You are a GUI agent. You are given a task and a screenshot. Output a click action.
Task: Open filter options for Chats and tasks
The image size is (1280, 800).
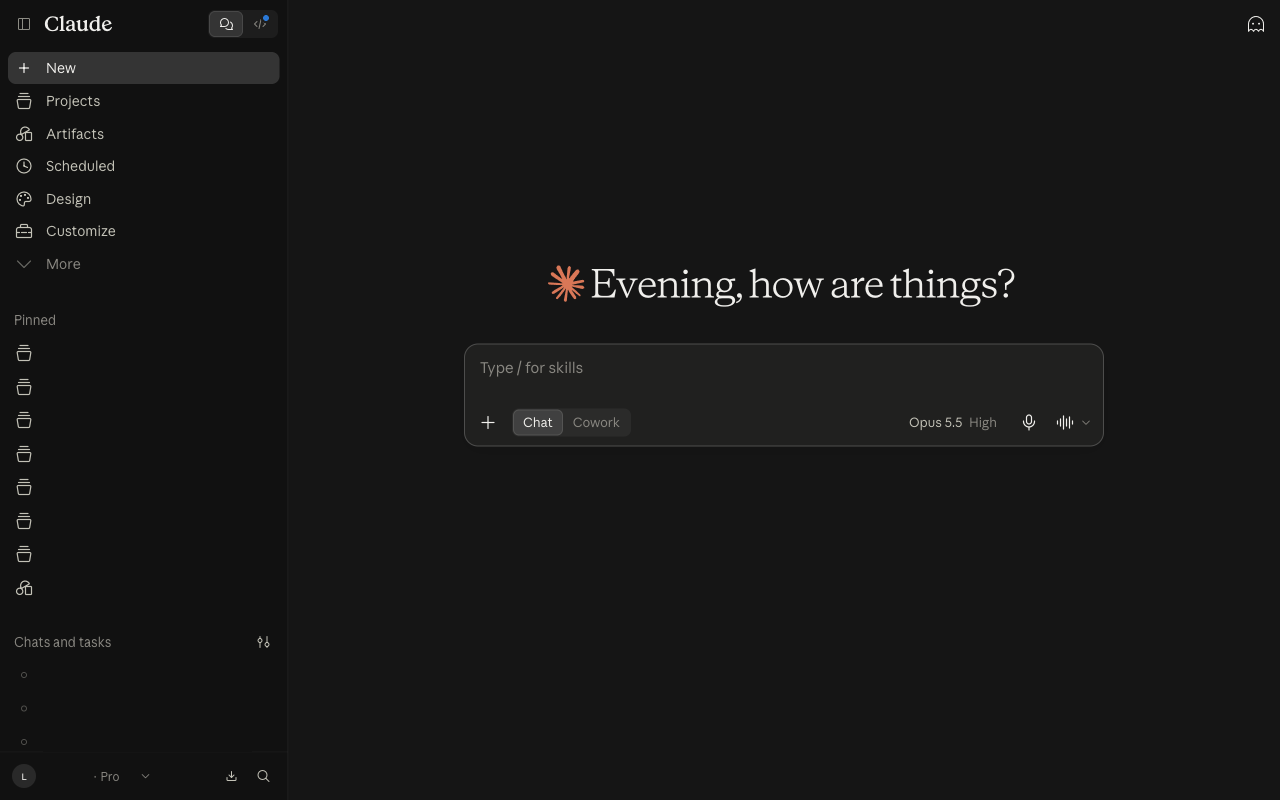(263, 642)
